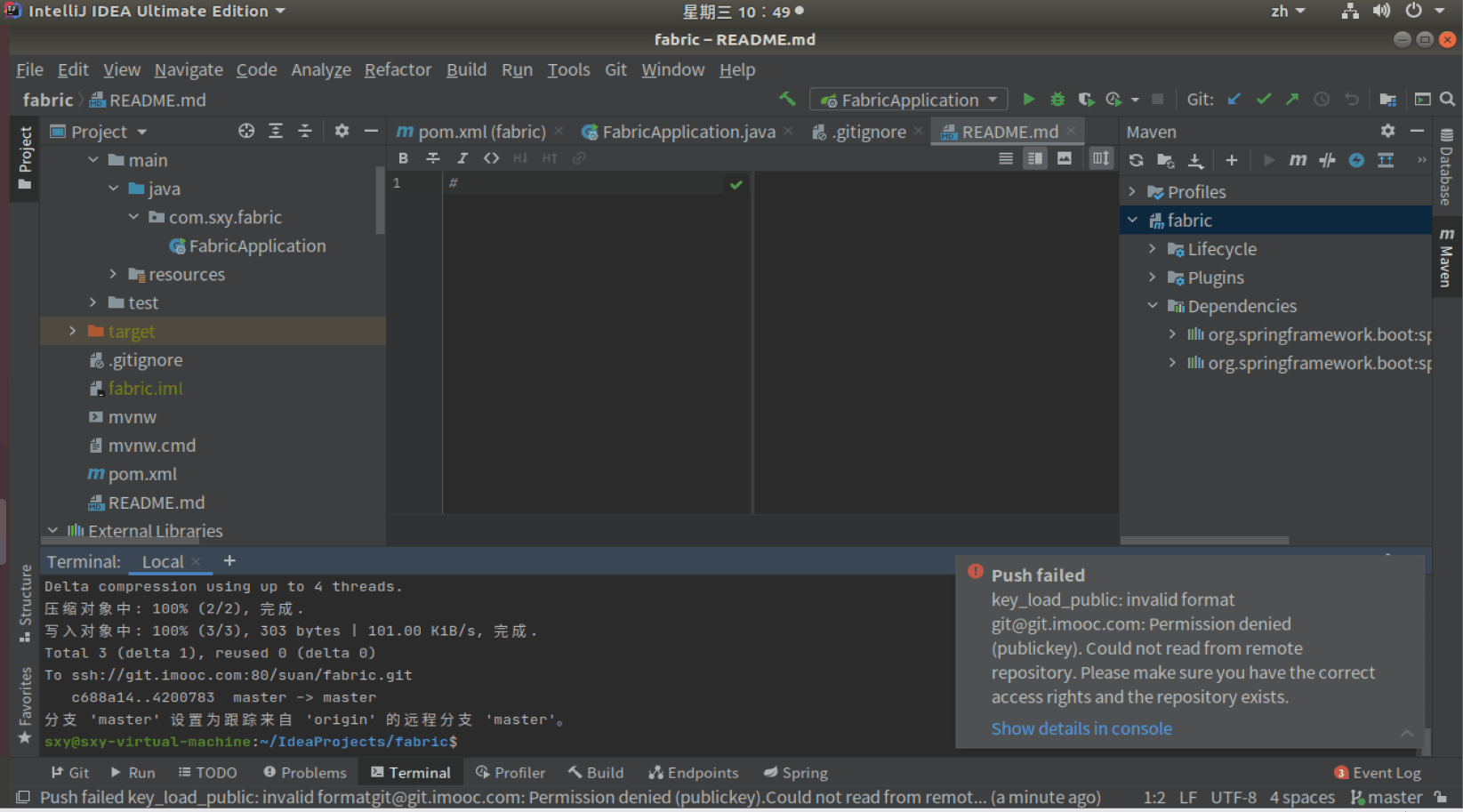
Task: Expand the target folder
Action: [73, 331]
